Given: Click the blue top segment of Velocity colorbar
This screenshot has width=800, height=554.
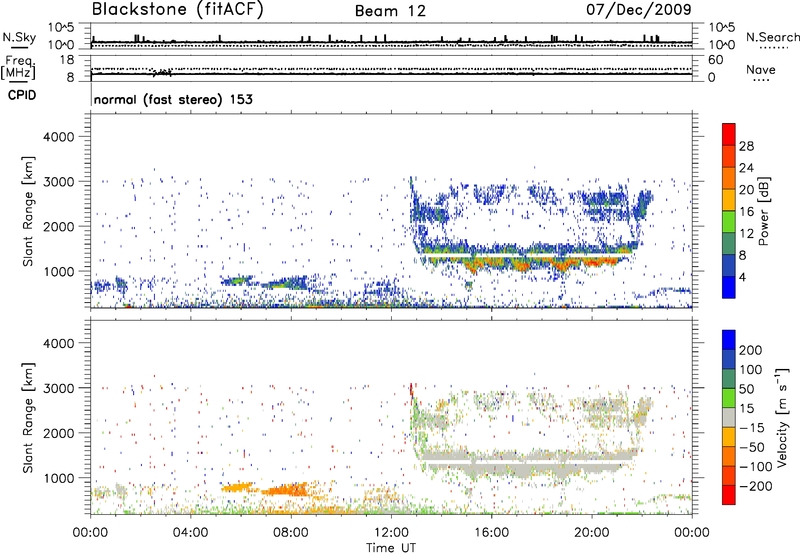Looking at the screenshot, I should [729, 340].
